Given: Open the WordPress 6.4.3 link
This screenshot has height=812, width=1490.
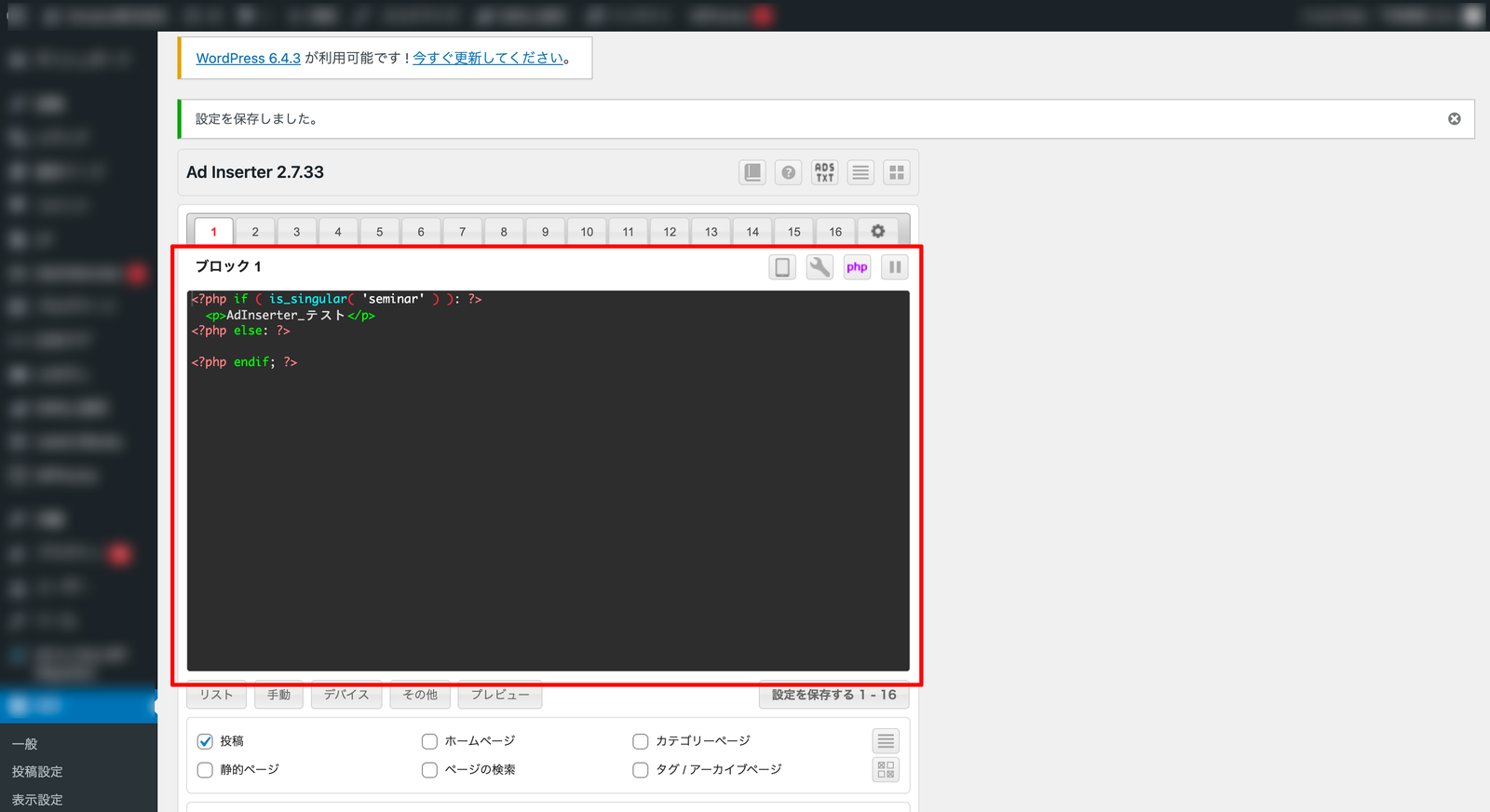Looking at the screenshot, I should pos(249,58).
